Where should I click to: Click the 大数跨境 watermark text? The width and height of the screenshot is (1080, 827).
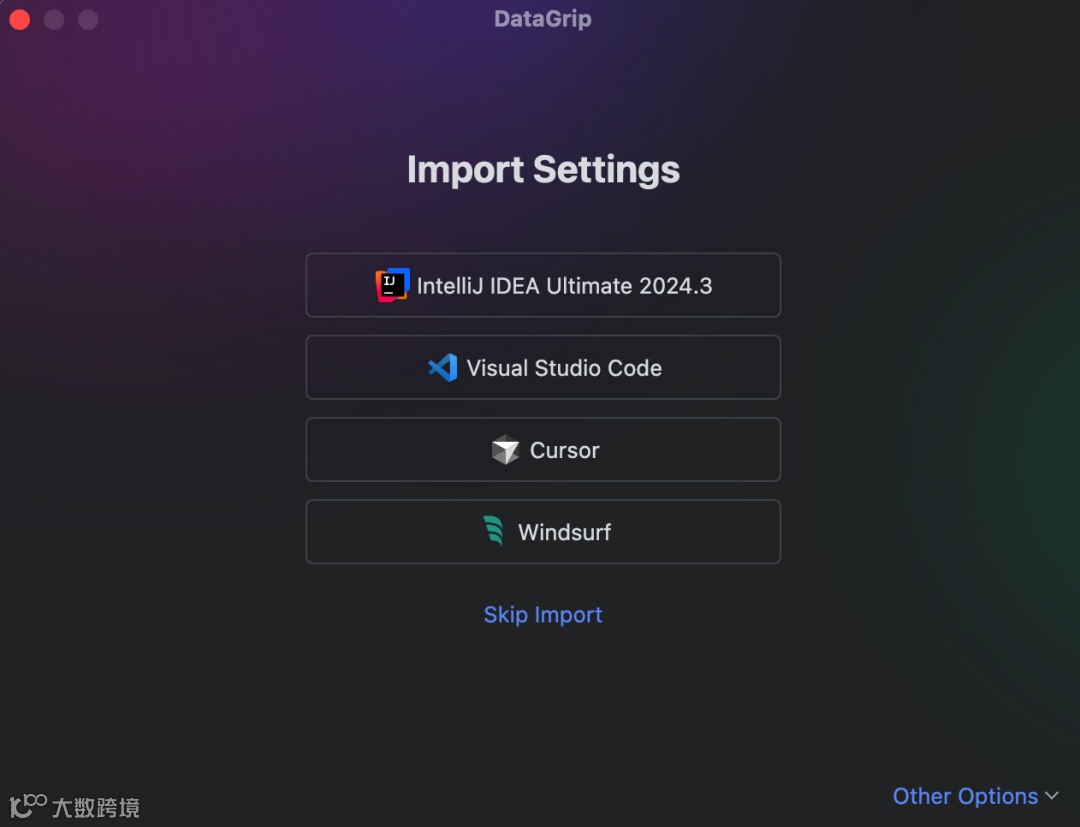pos(96,807)
